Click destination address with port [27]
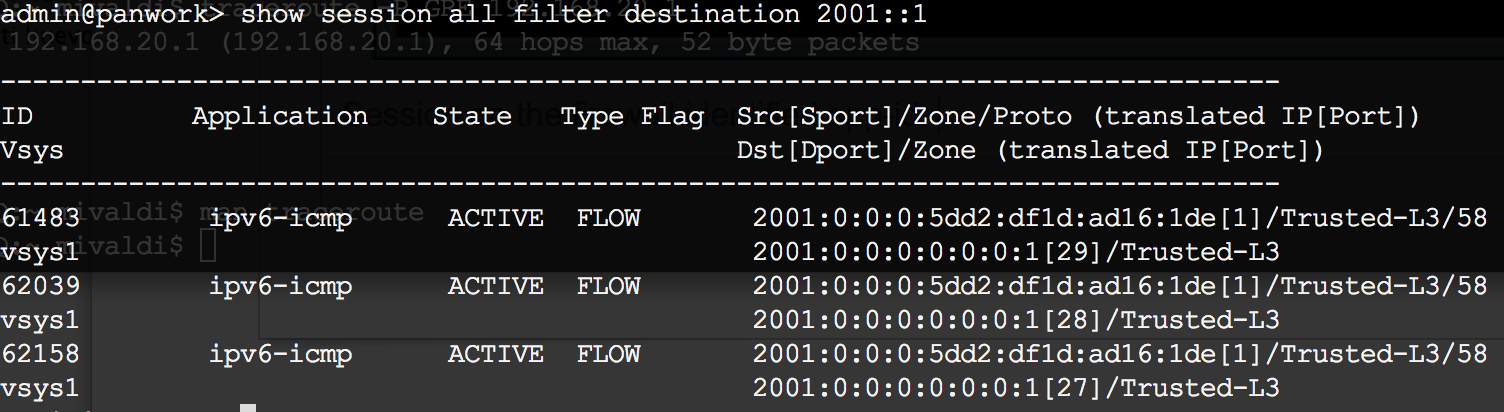Image resolution: width=1504 pixels, height=412 pixels. 1015,388
